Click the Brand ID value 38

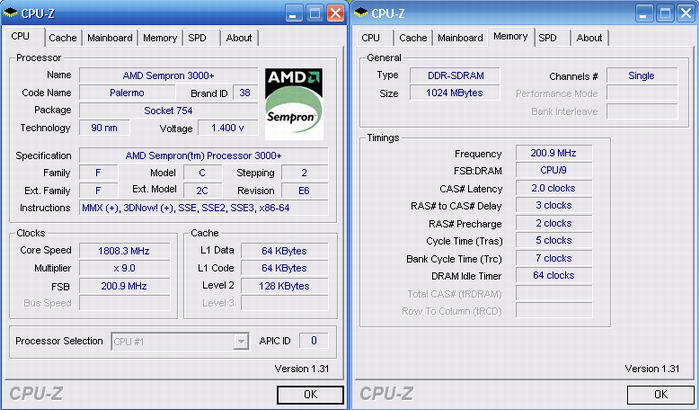tap(245, 93)
